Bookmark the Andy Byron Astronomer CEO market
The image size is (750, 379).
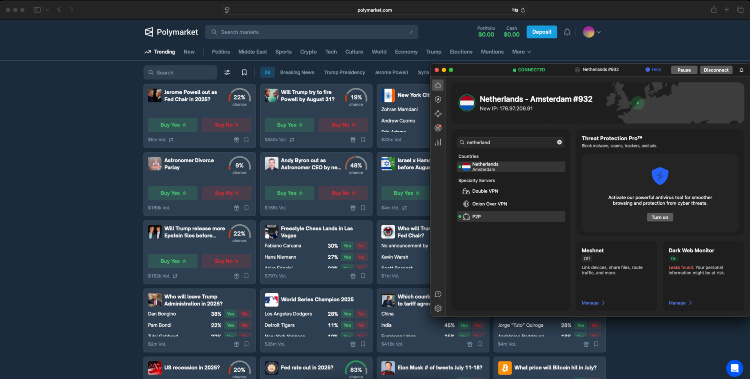click(x=363, y=208)
